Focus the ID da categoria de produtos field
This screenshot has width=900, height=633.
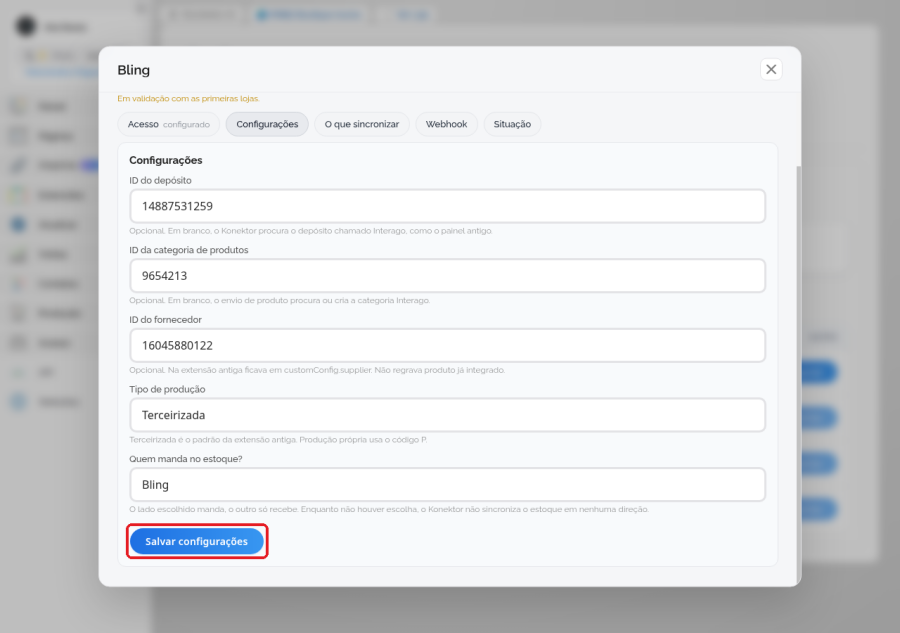coord(448,275)
